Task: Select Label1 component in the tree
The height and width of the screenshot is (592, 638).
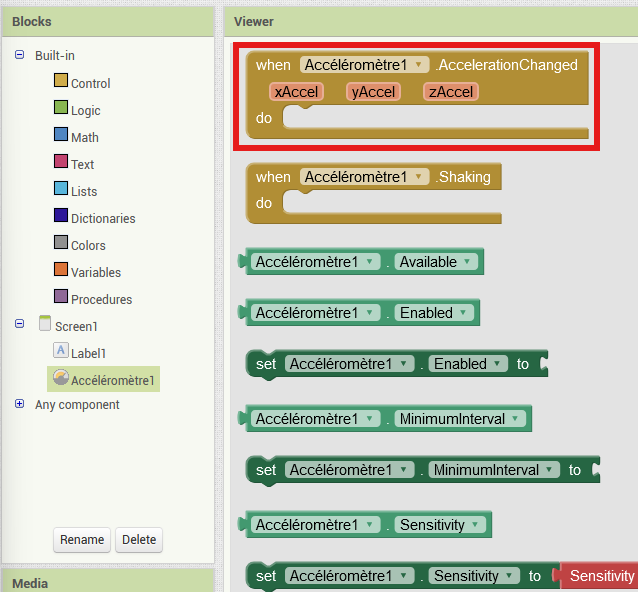Action: [x=88, y=353]
